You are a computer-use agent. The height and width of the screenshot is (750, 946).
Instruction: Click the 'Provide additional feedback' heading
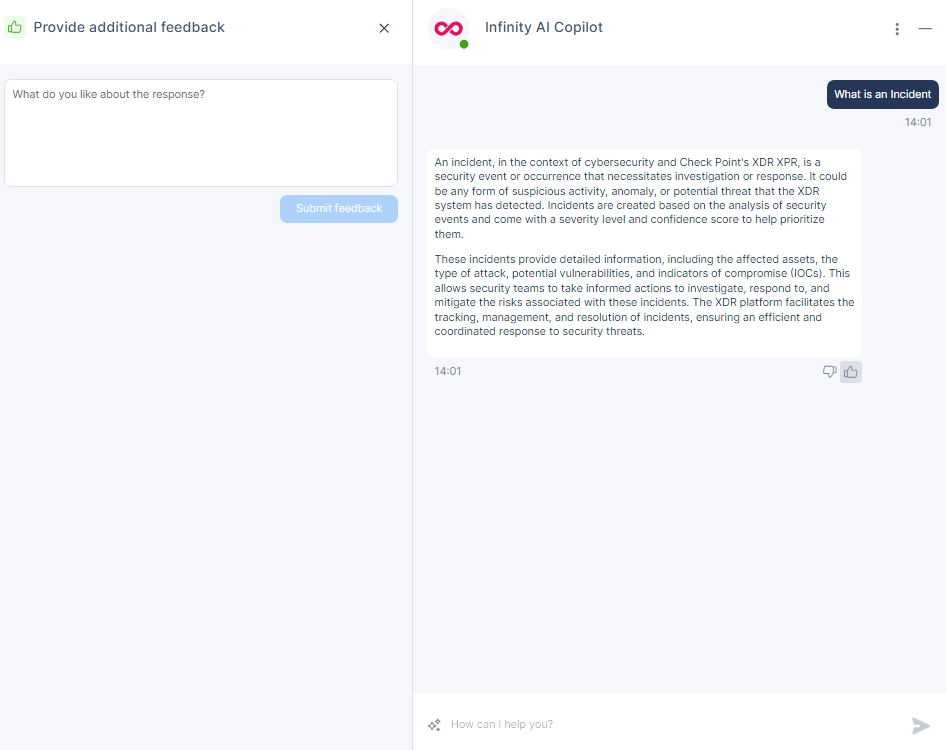pos(129,27)
